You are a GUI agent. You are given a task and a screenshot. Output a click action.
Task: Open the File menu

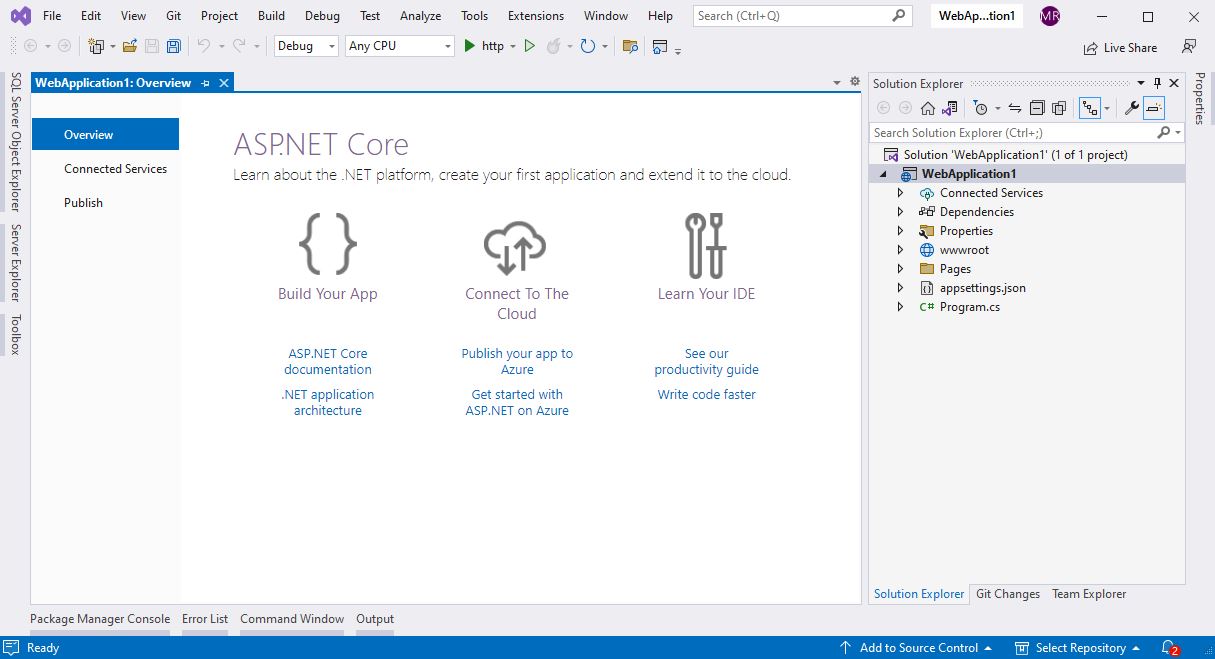[x=52, y=16]
